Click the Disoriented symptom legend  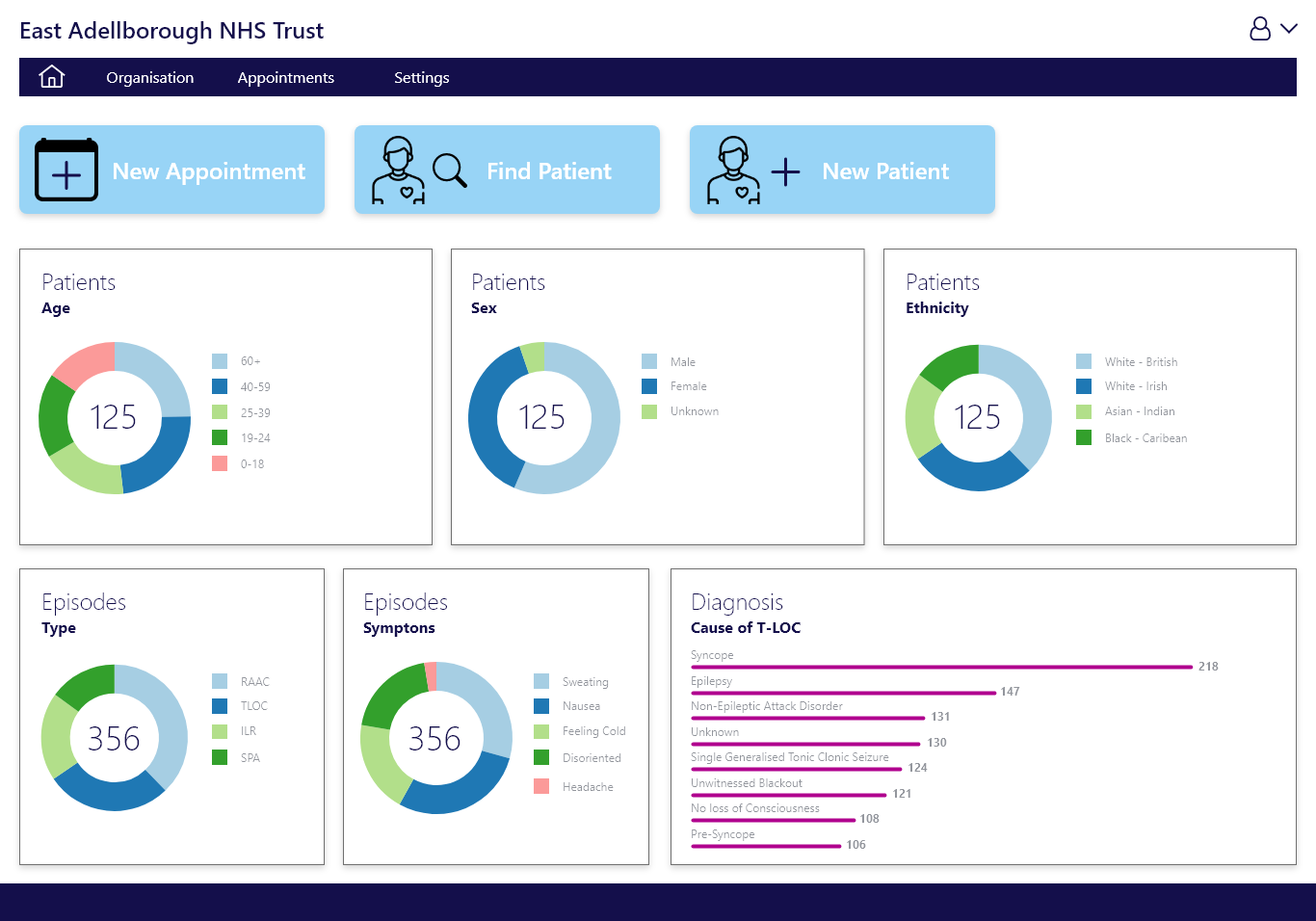[x=578, y=757]
